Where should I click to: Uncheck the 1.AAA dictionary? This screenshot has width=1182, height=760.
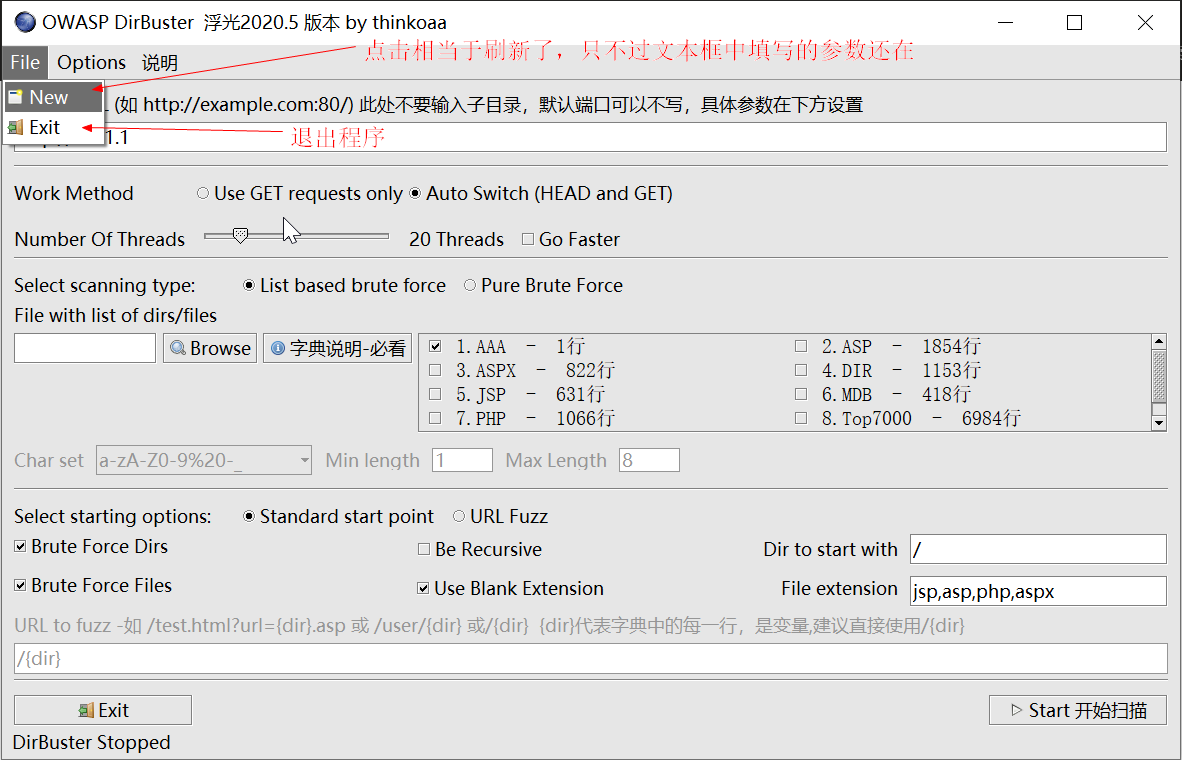click(x=435, y=347)
